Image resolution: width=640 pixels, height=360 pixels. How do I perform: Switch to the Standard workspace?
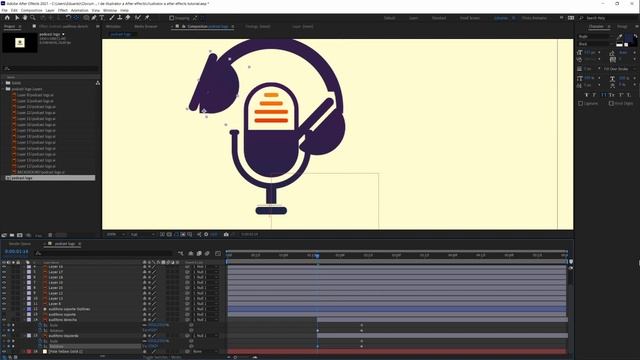tap(439, 18)
